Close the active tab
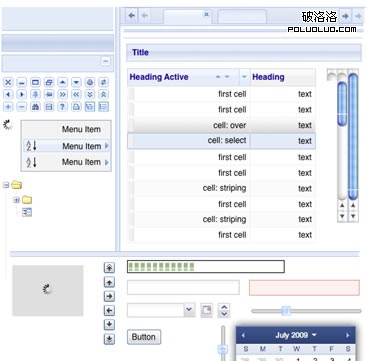The height and width of the screenshot is (361, 367). 206,14
